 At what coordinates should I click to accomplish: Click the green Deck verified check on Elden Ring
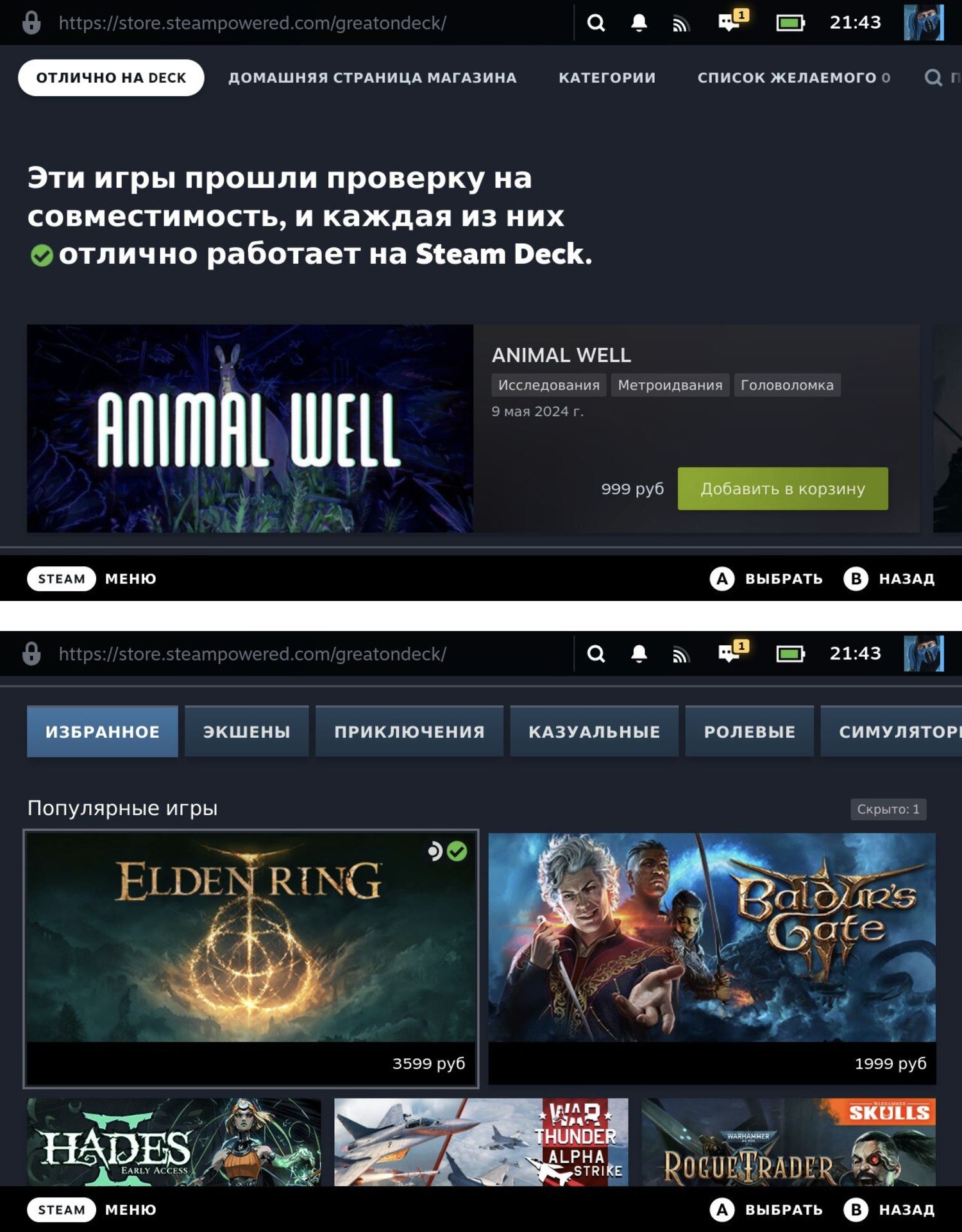point(457,851)
